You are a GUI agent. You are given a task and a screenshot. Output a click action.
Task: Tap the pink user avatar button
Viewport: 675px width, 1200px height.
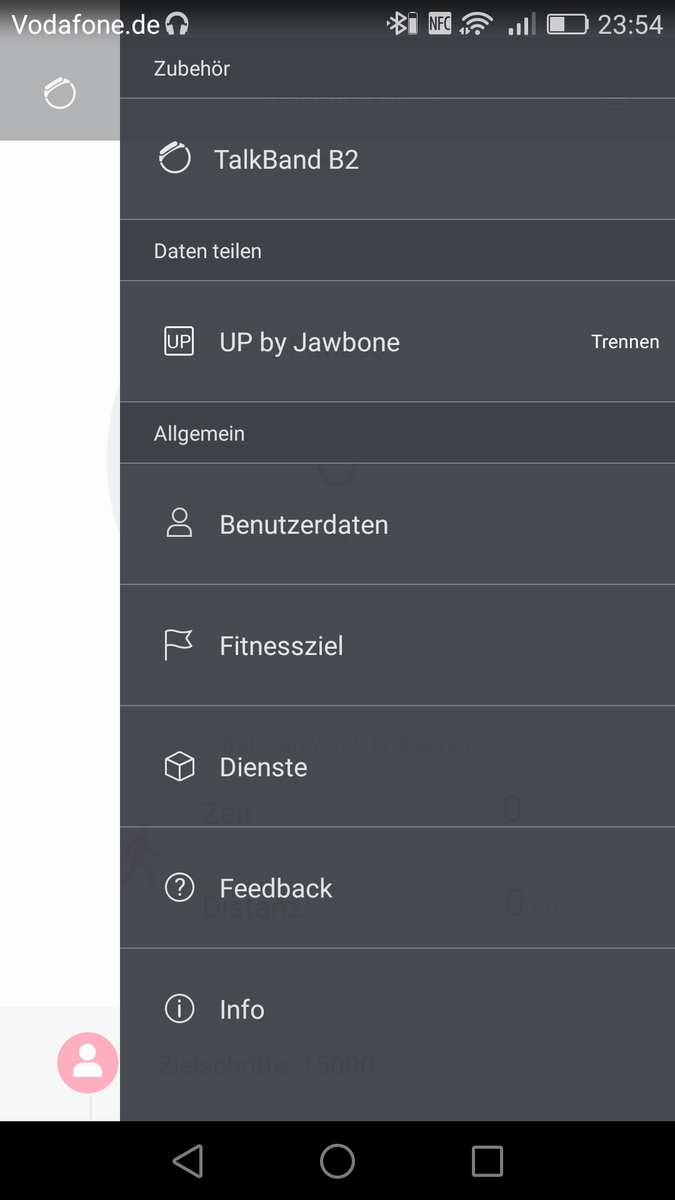pos(88,1062)
